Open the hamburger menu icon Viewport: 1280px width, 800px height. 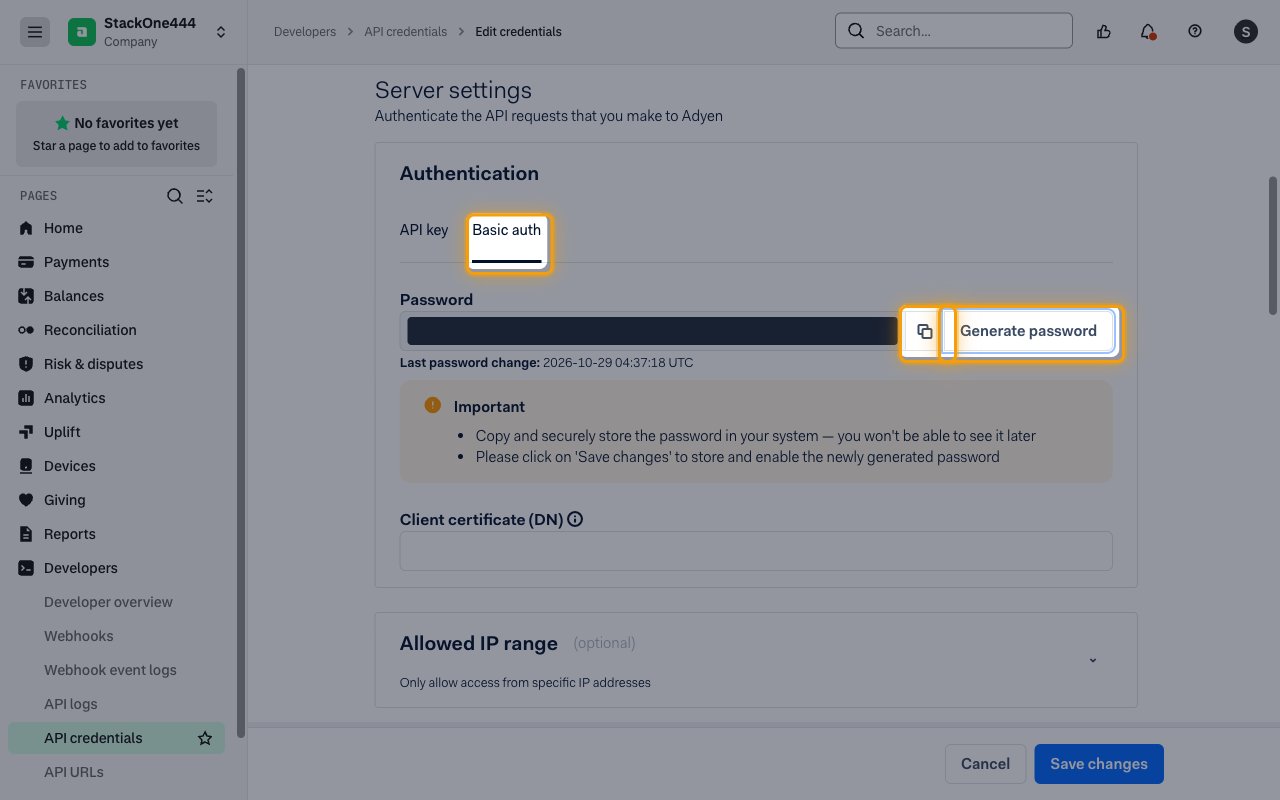[35, 32]
